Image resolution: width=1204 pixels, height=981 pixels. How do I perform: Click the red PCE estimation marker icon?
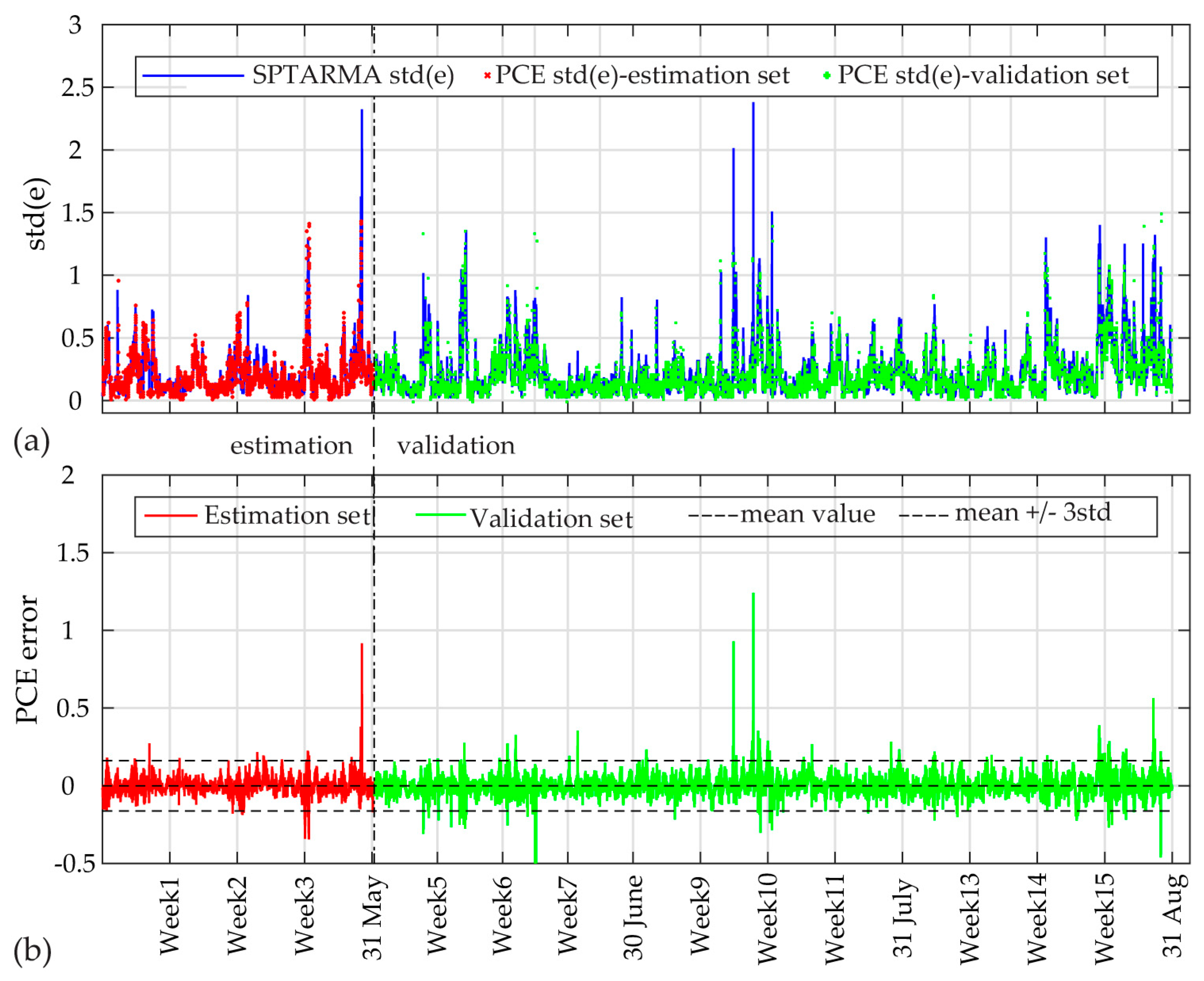point(487,76)
